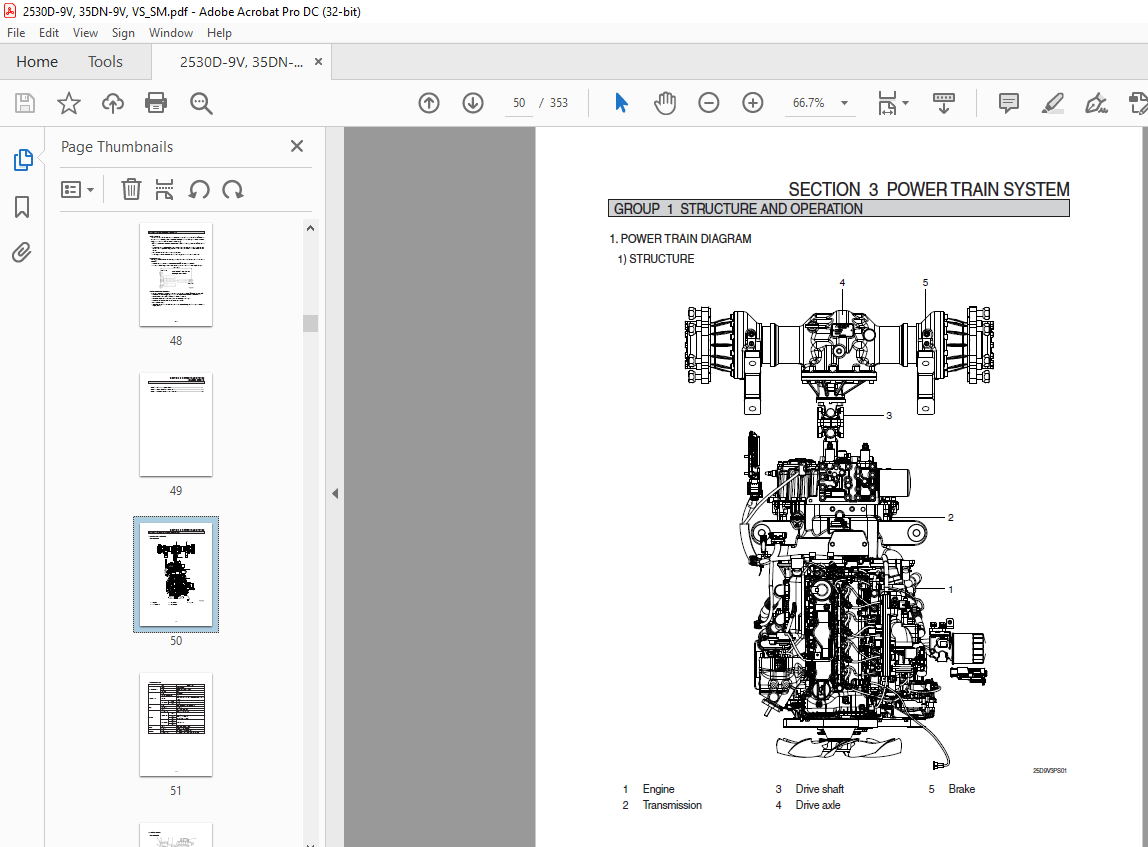Screen dimensions: 1148x847
Task: Click the thumbnail panel scrollbar handle
Action: click(310, 323)
